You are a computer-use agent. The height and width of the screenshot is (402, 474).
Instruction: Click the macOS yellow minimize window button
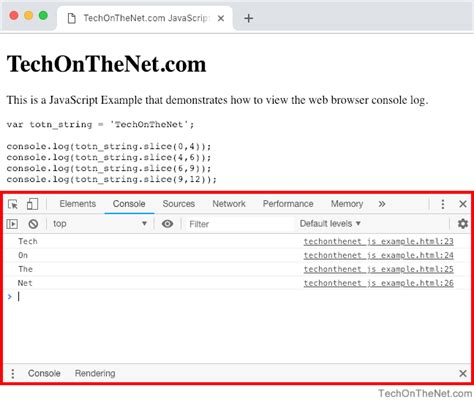click(29, 16)
